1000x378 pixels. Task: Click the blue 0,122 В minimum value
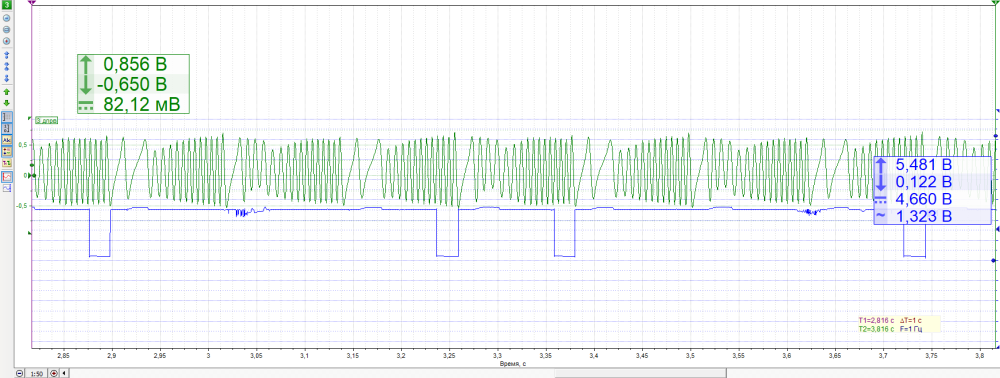click(x=923, y=182)
